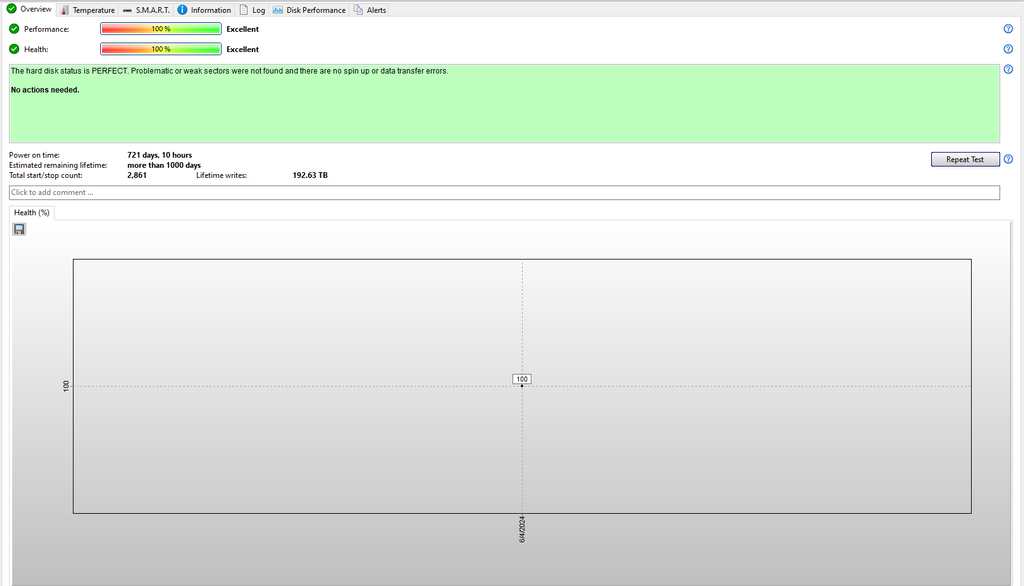Click the '721 days, 10 hours' value
The height and width of the screenshot is (586, 1024).
coord(159,155)
